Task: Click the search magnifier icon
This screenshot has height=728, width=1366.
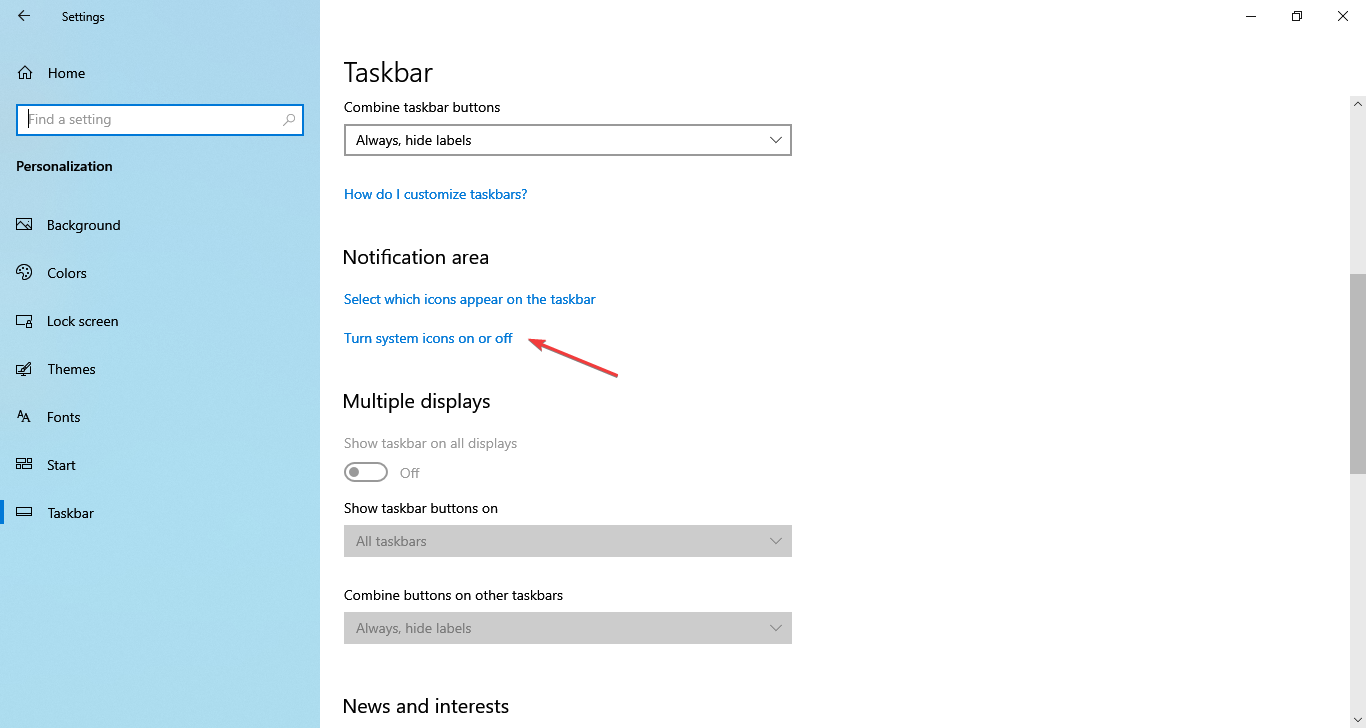Action: pos(289,120)
